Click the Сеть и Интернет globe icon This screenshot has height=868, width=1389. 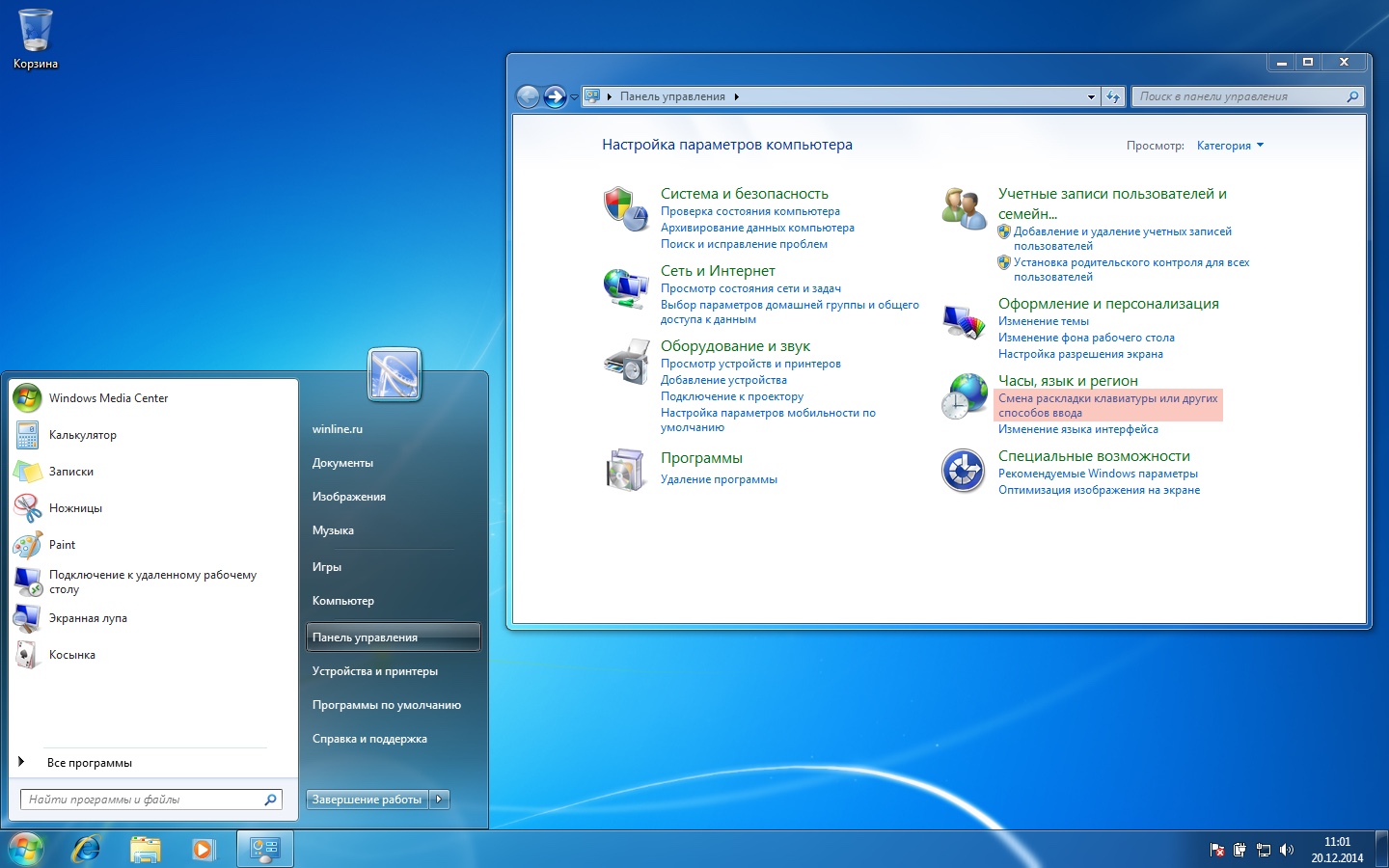(626, 286)
